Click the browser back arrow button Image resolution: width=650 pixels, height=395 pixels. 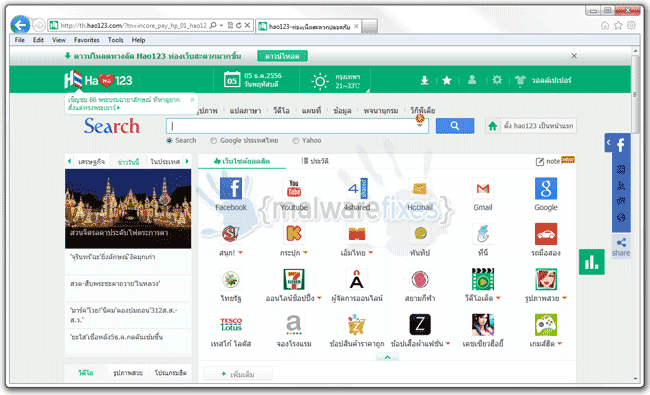coord(20,25)
